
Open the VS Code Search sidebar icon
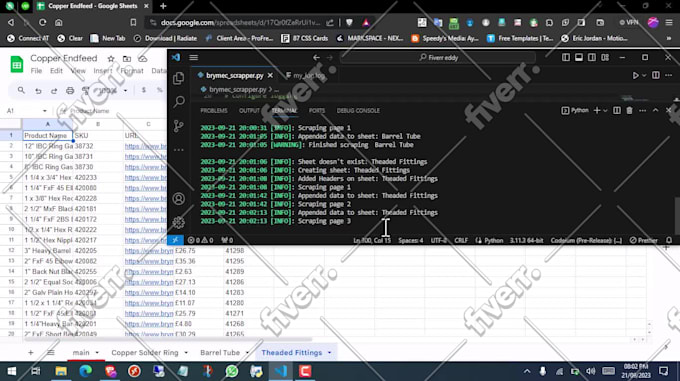pyautogui.click(x=179, y=102)
